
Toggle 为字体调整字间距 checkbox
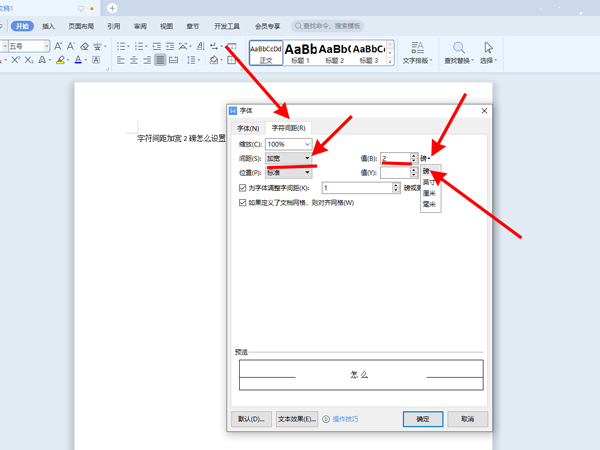(x=243, y=188)
